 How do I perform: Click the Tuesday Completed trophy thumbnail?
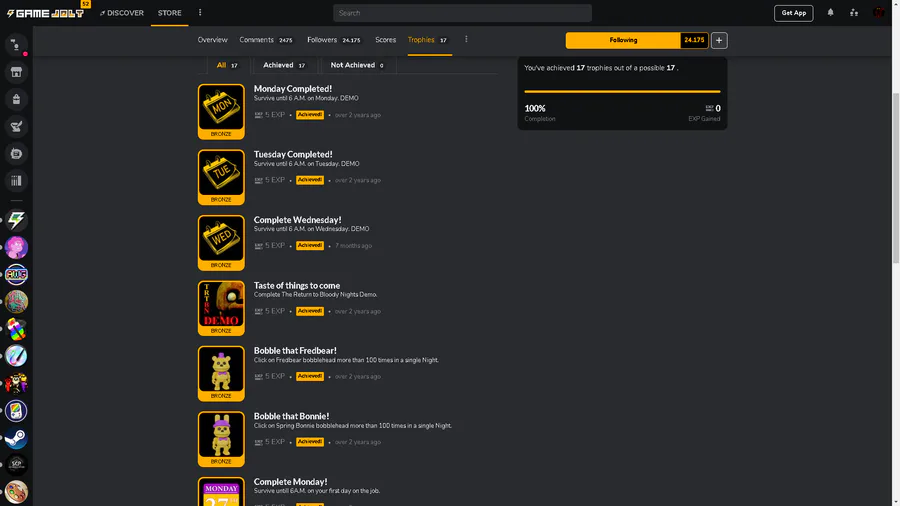click(x=221, y=177)
